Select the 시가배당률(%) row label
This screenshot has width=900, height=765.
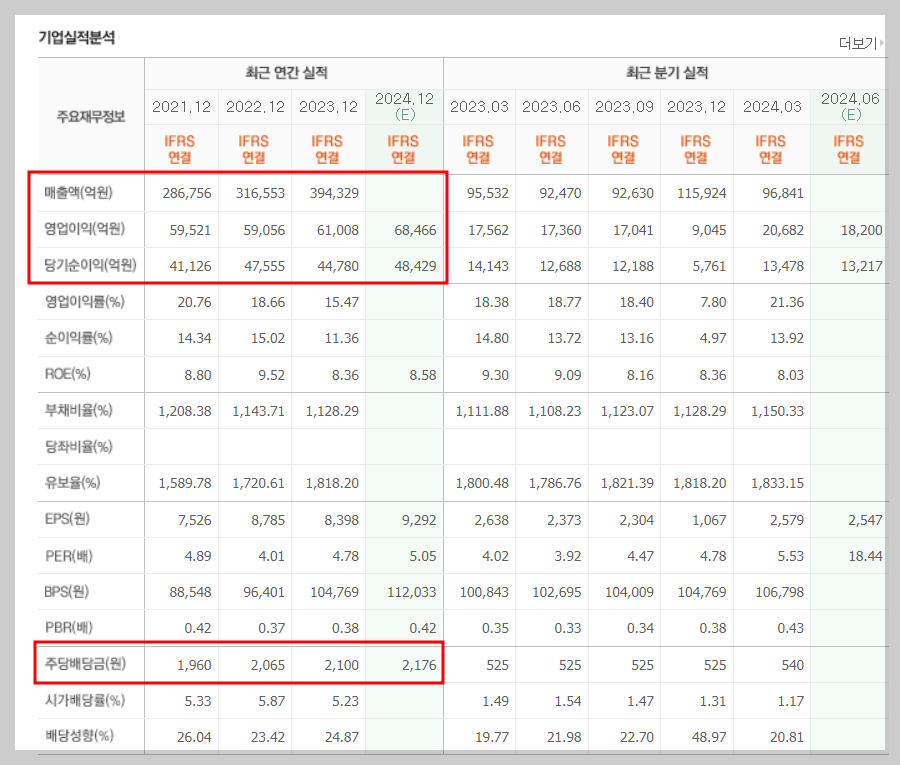84,700
